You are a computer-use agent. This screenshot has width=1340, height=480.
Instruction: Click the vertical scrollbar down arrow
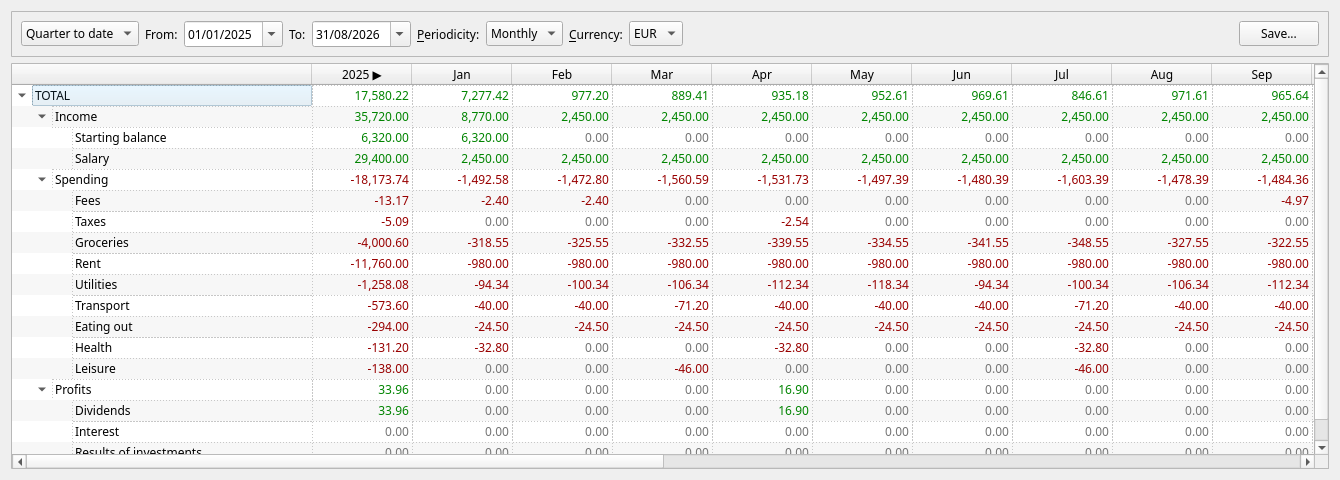click(x=1320, y=448)
